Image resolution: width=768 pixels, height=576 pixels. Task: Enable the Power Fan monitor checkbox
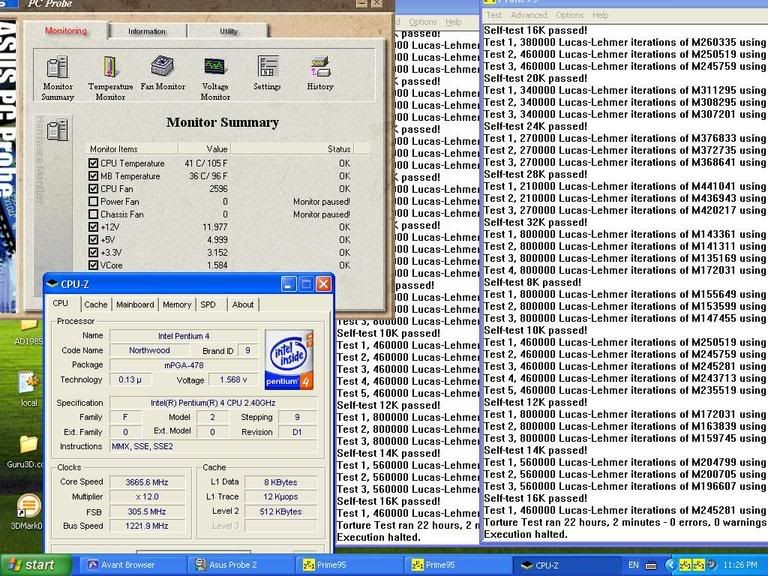click(x=94, y=201)
